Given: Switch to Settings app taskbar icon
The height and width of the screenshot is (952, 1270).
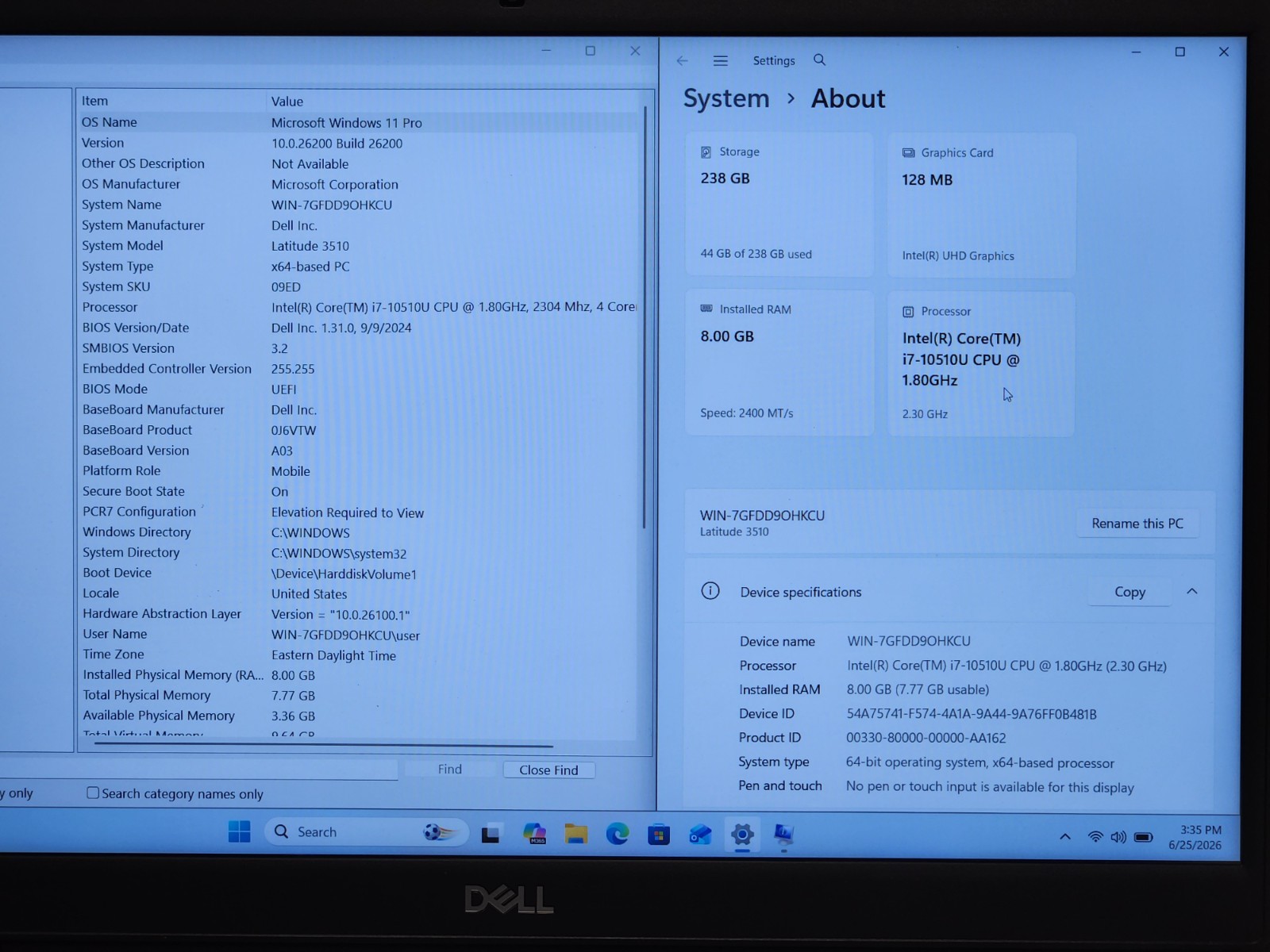Looking at the screenshot, I should 742,834.
